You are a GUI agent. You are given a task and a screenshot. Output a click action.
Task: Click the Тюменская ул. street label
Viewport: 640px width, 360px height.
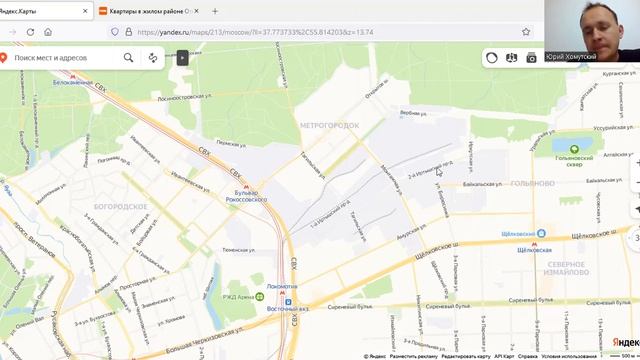click(239, 250)
